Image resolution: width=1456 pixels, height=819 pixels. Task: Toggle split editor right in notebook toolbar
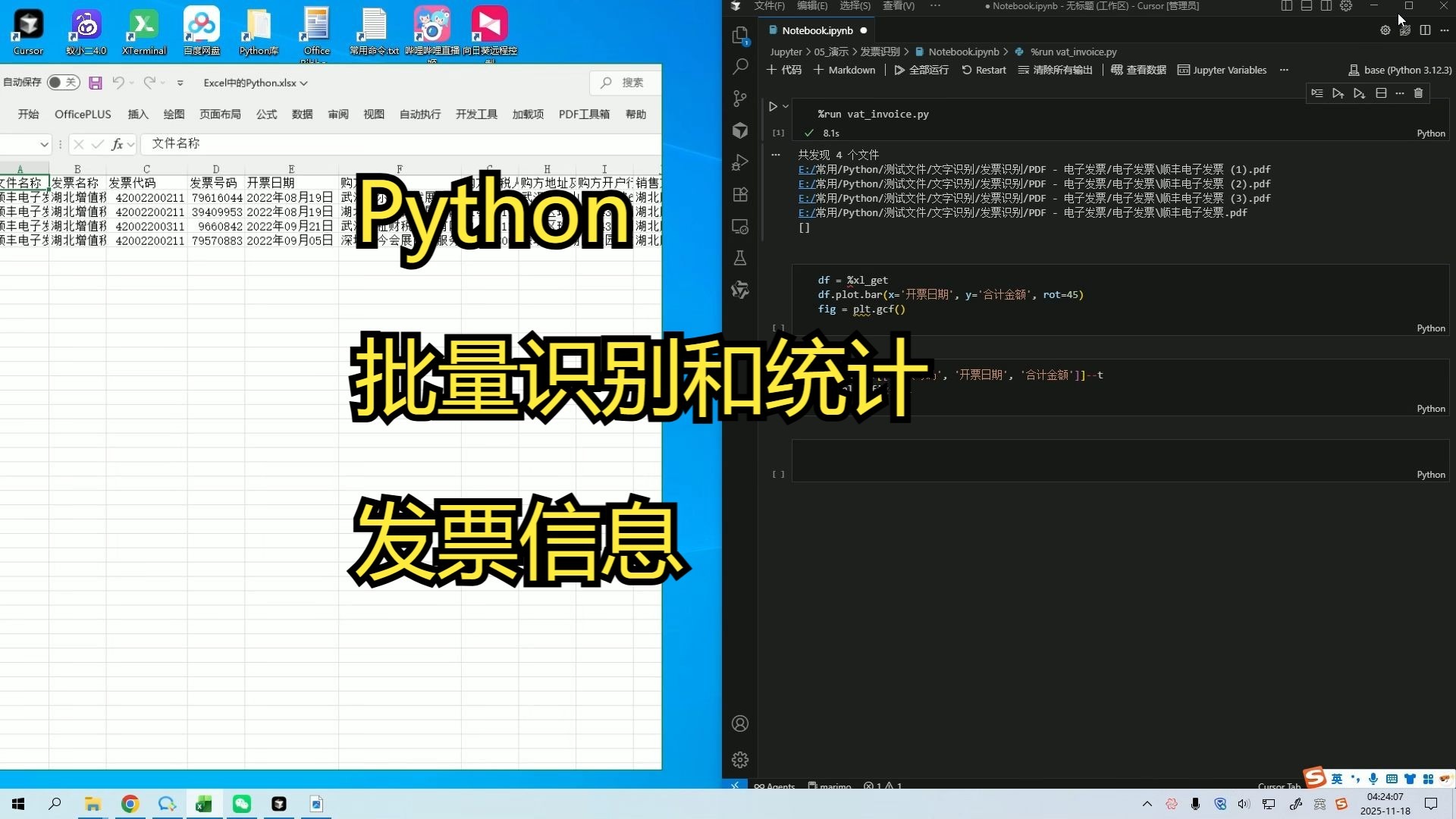1426,30
